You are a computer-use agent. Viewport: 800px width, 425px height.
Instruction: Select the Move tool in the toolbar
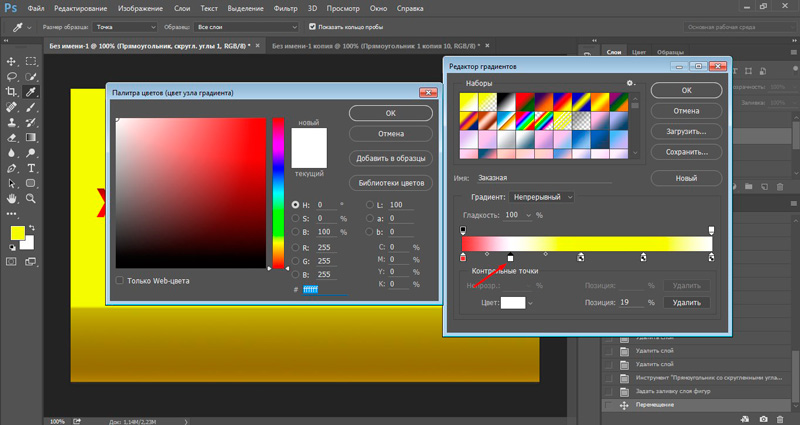click(x=11, y=59)
